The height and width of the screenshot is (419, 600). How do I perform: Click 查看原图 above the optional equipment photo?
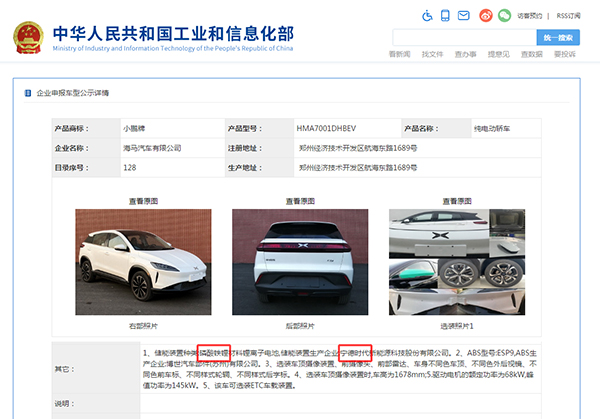click(x=457, y=201)
